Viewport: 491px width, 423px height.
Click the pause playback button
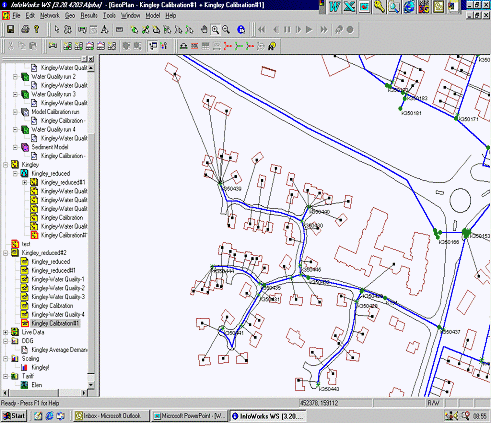287,30
